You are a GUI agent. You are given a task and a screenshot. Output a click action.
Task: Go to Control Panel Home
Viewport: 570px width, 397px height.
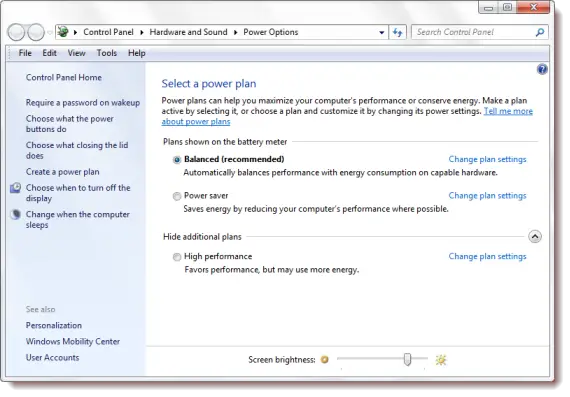point(64,77)
